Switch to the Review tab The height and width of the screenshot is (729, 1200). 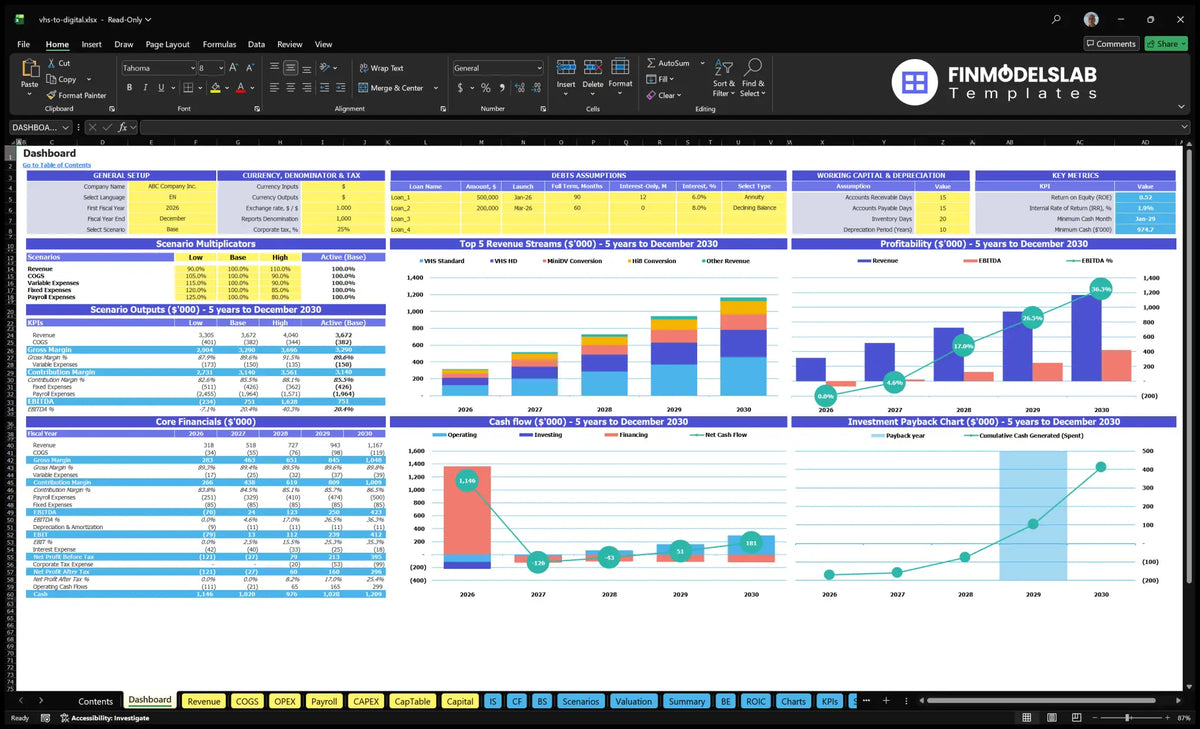(x=290, y=44)
